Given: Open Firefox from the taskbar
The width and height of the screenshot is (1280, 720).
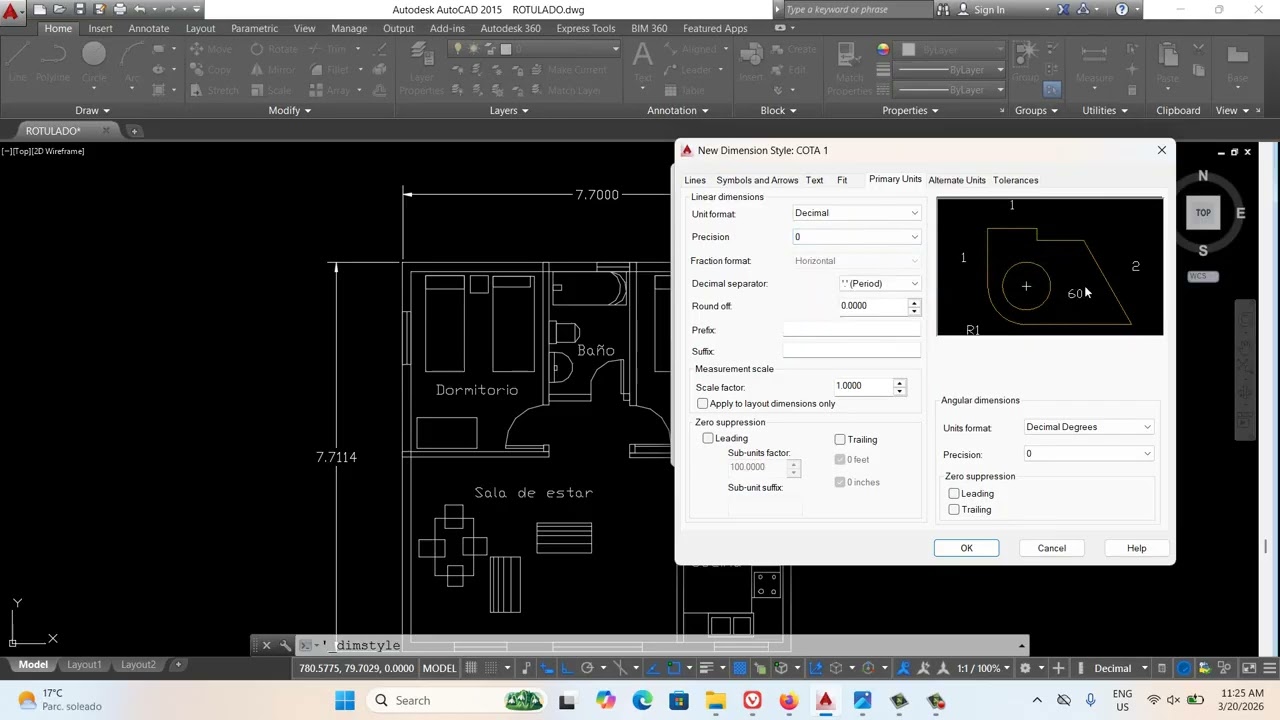Looking at the screenshot, I should (x=789, y=700).
